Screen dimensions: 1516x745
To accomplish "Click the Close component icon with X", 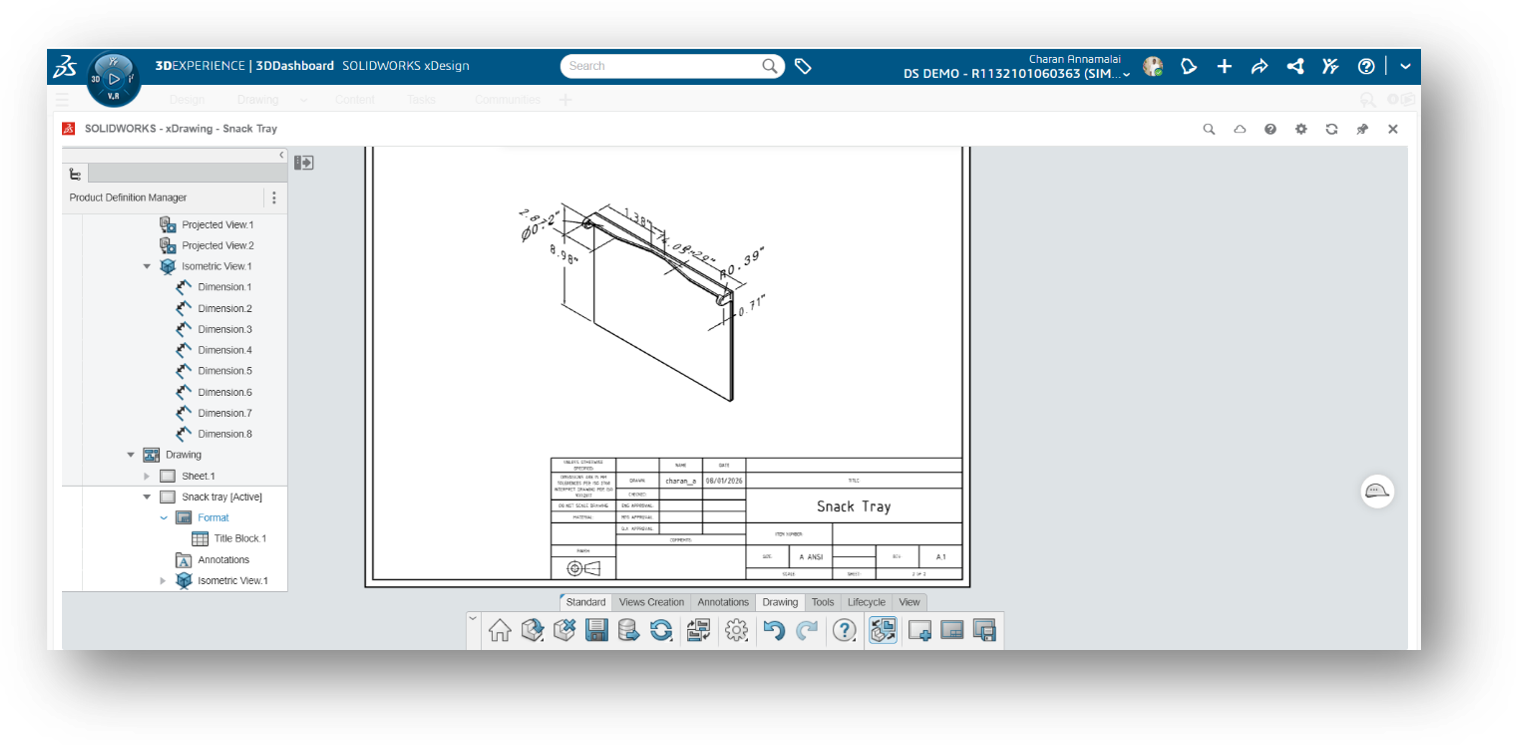I will [x=565, y=630].
